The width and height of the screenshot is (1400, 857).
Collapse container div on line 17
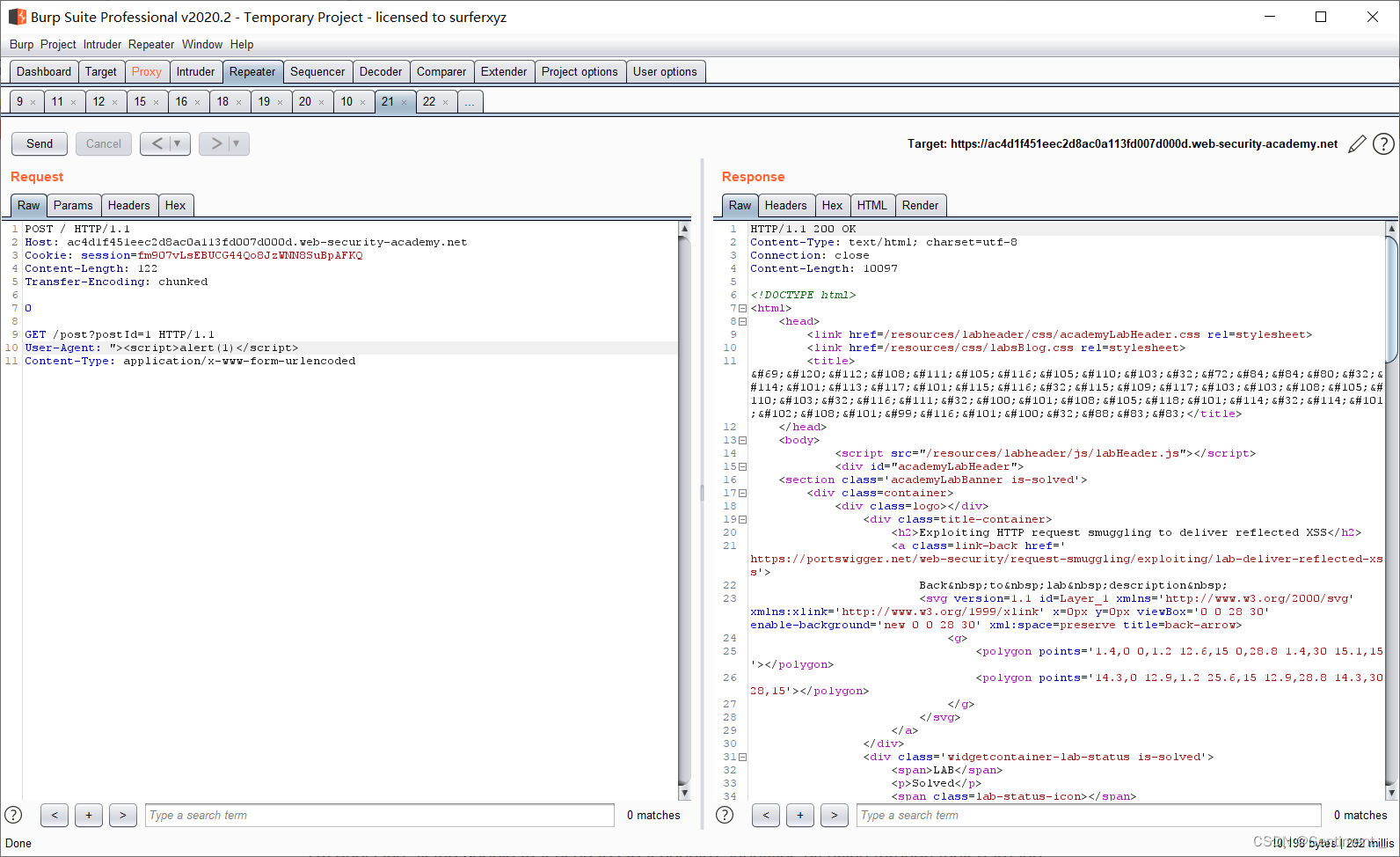point(742,493)
